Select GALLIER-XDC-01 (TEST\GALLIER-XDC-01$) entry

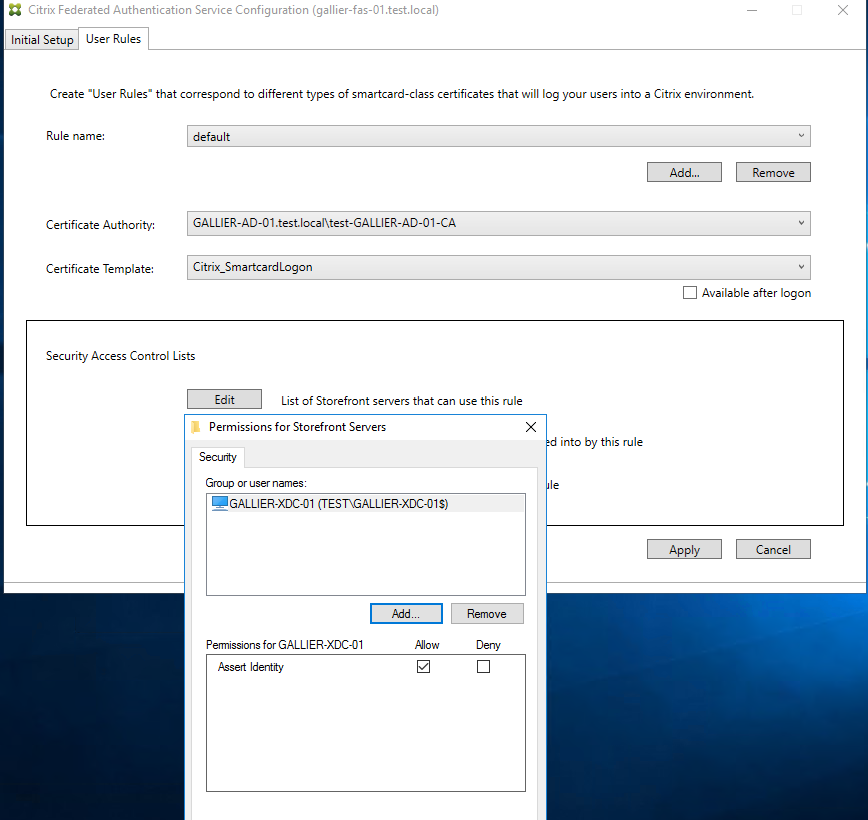pyautogui.click(x=365, y=503)
